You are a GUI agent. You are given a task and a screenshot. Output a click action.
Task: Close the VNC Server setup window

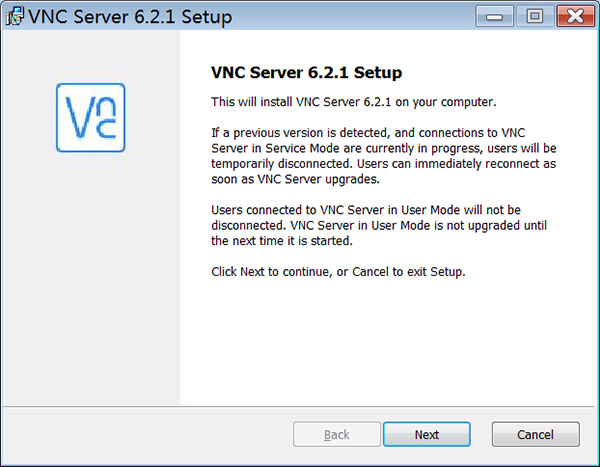(570, 16)
